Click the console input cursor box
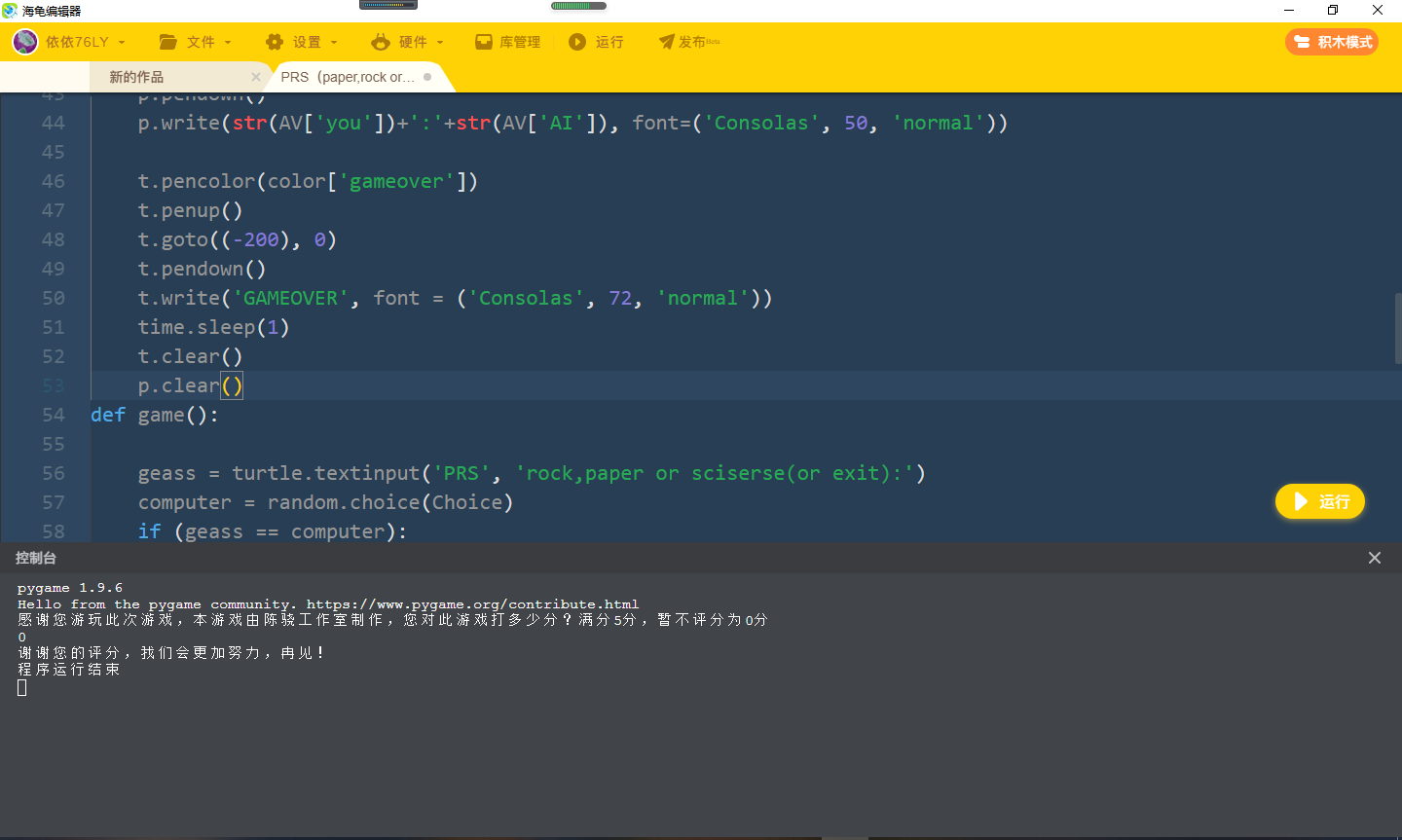Image resolution: width=1402 pixels, height=840 pixels. click(x=22, y=687)
